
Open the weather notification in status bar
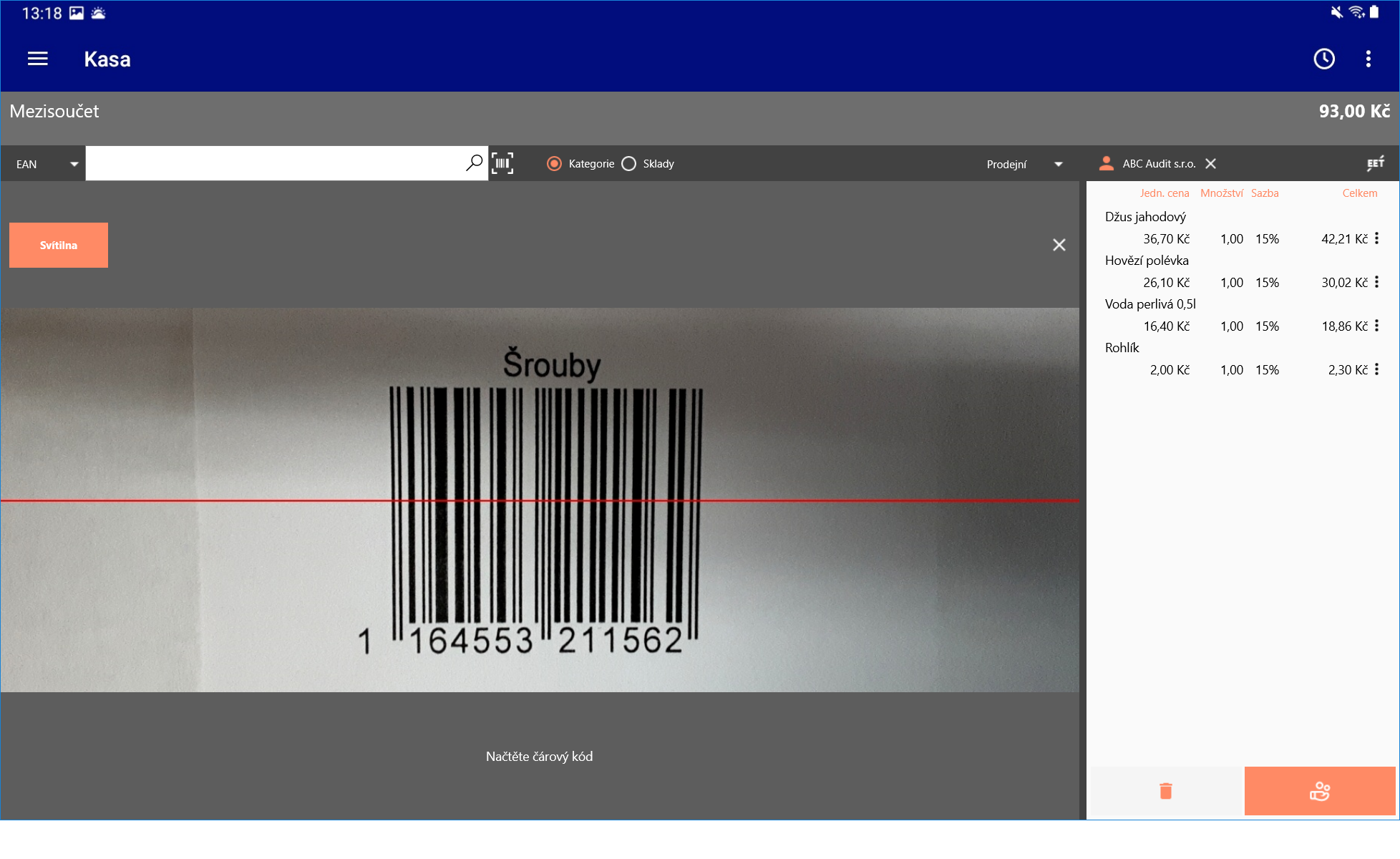tap(99, 13)
